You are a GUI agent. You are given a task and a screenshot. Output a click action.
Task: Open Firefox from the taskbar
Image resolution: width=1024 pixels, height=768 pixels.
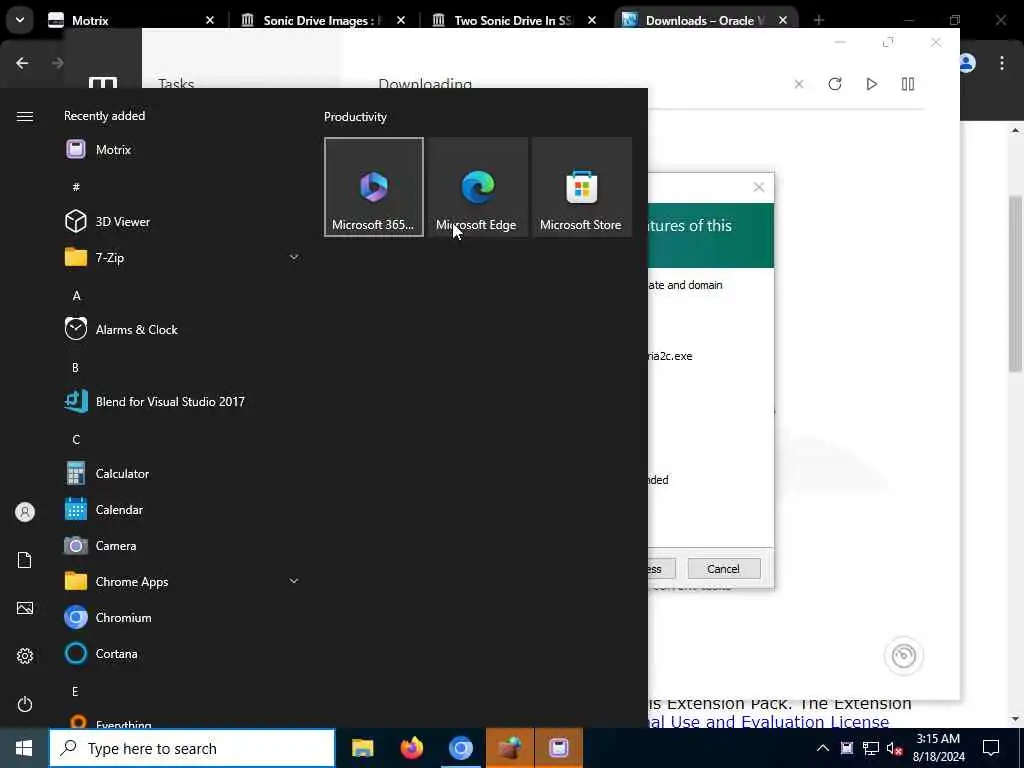point(411,748)
